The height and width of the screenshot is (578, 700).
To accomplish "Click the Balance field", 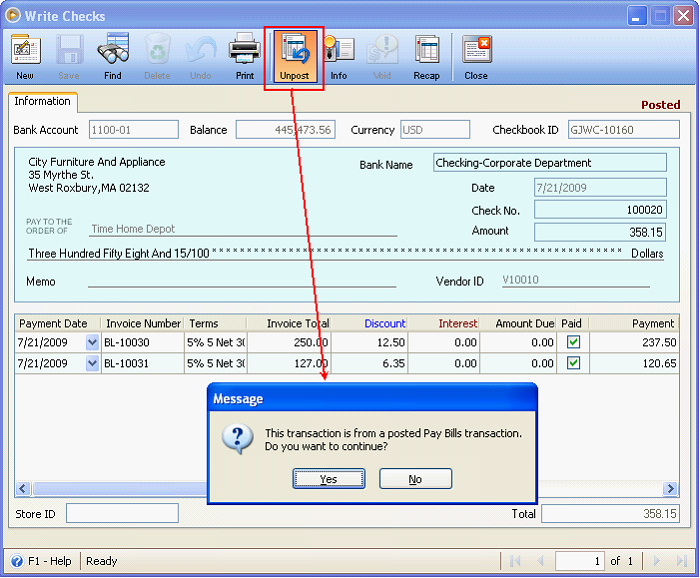I will [286, 130].
